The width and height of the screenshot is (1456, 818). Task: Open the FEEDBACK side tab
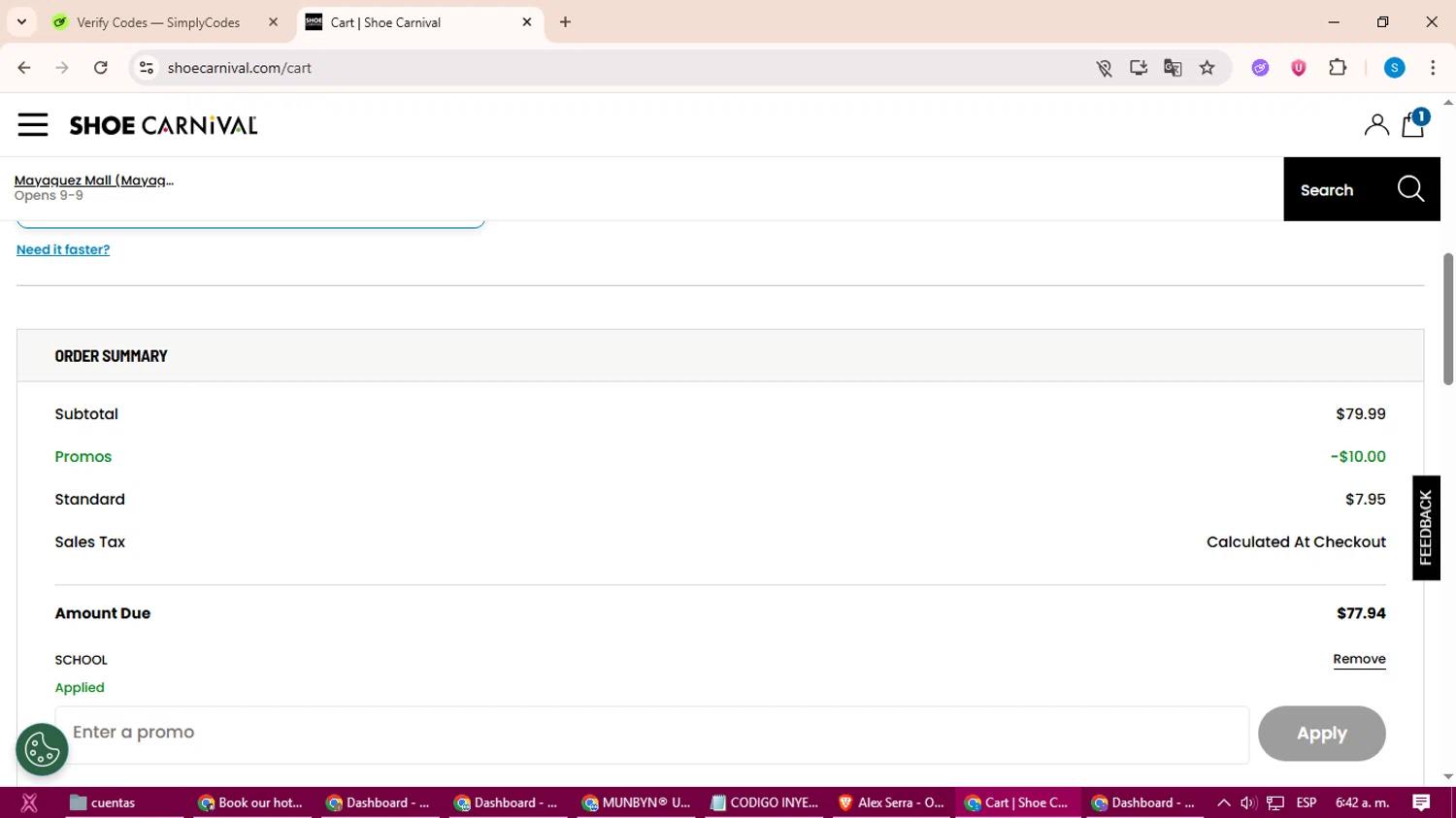pyautogui.click(x=1426, y=528)
